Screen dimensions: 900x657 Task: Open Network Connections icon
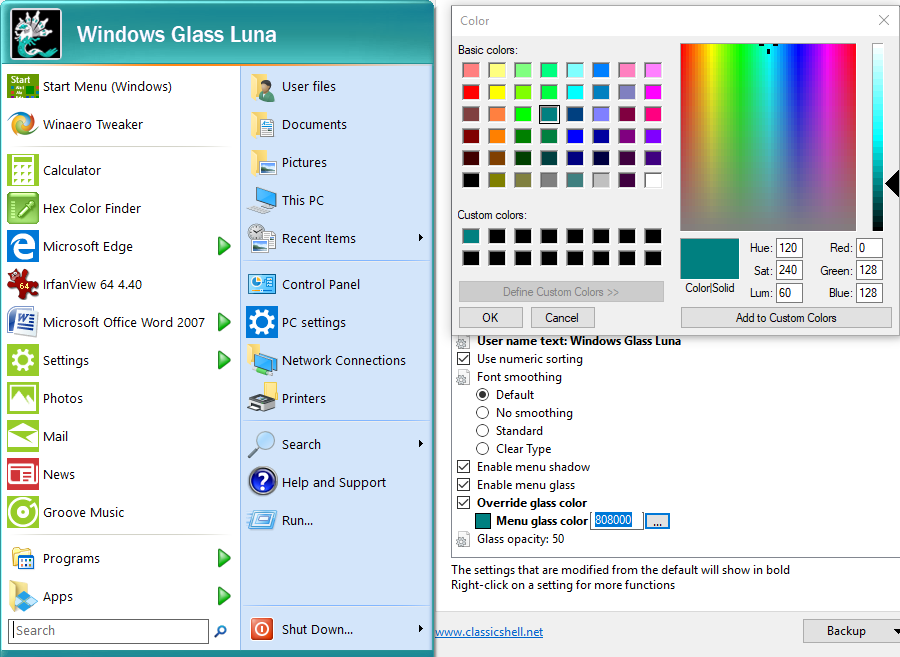coord(262,360)
